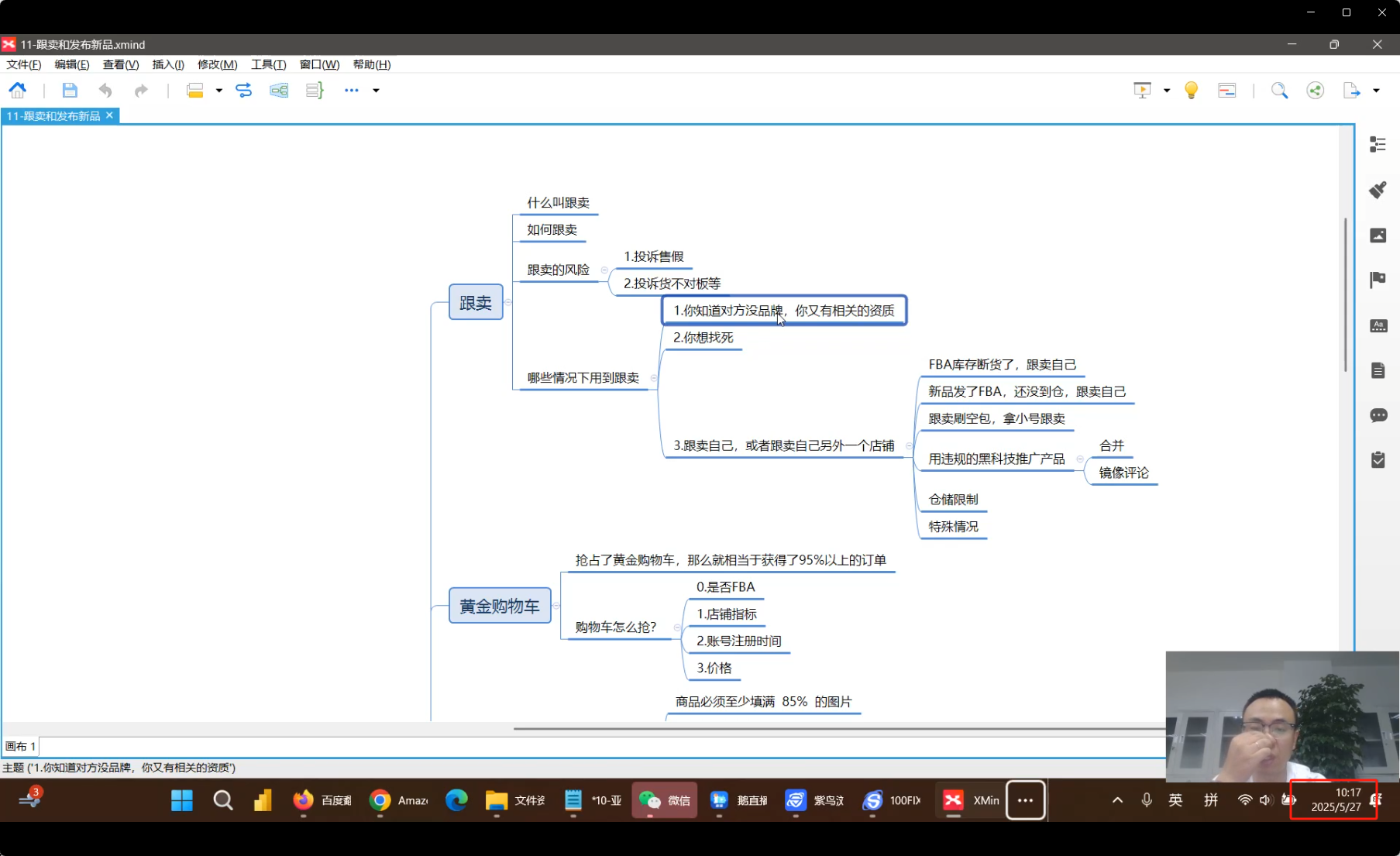
Task: Collapse the 购物车怎么抢? branch
Action: click(677, 627)
